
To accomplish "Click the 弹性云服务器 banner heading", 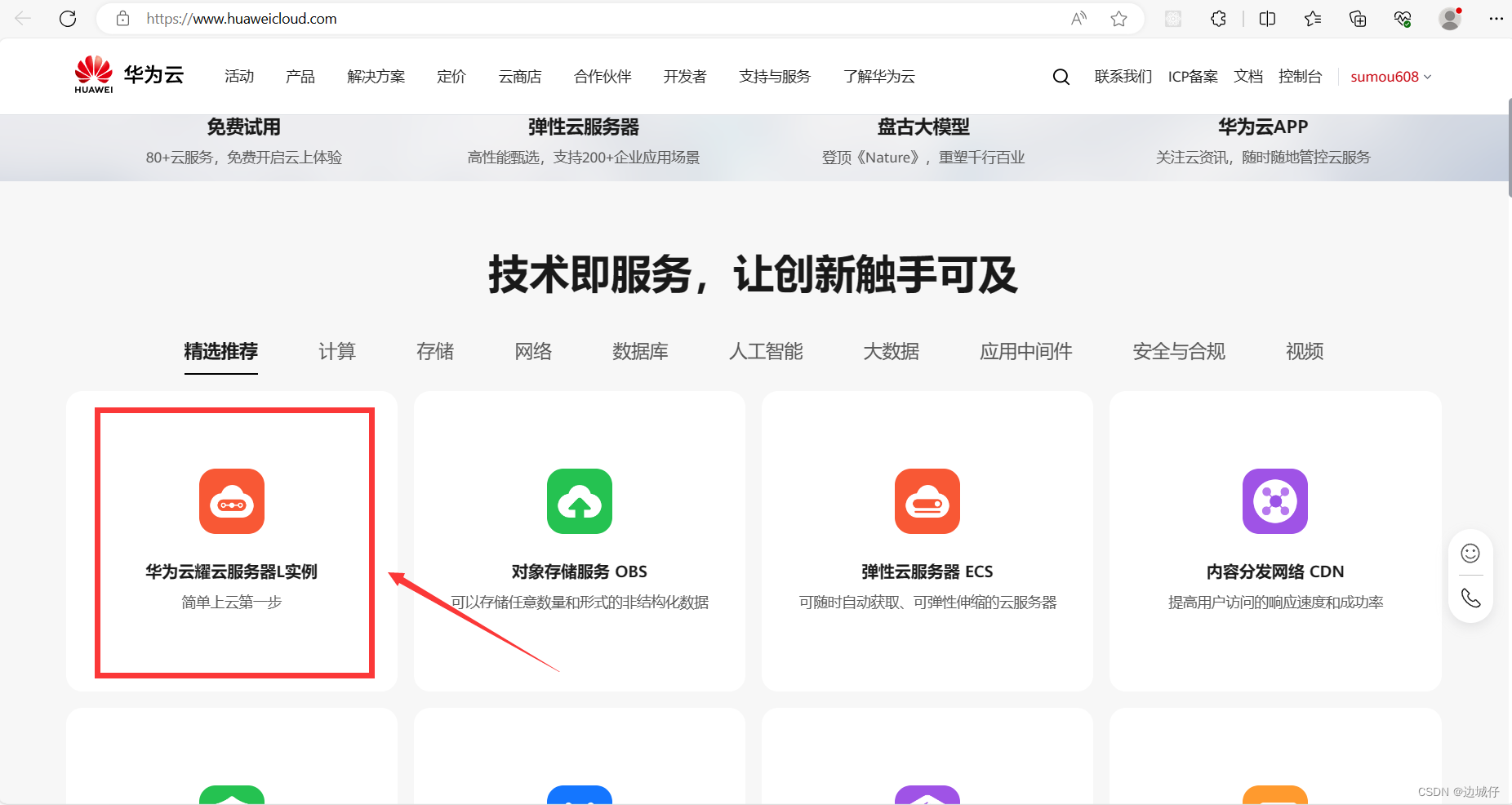I will point(584,127).
